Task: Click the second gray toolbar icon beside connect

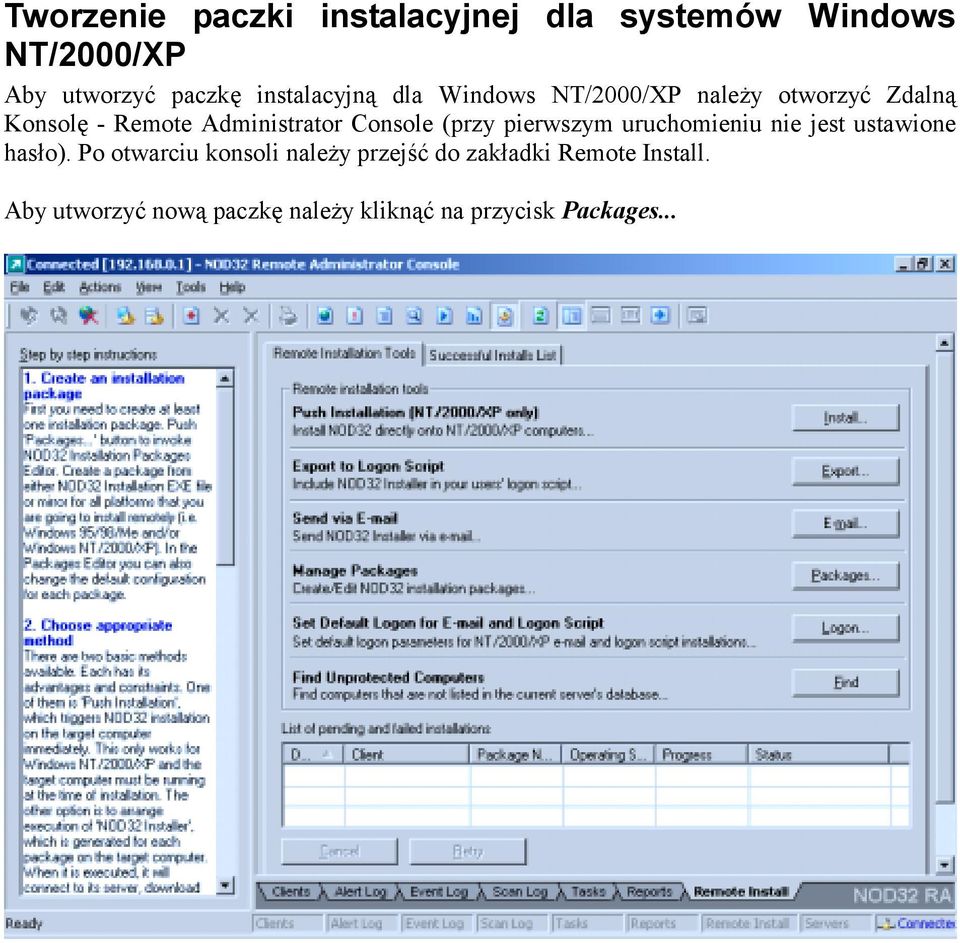Action: 58,316
